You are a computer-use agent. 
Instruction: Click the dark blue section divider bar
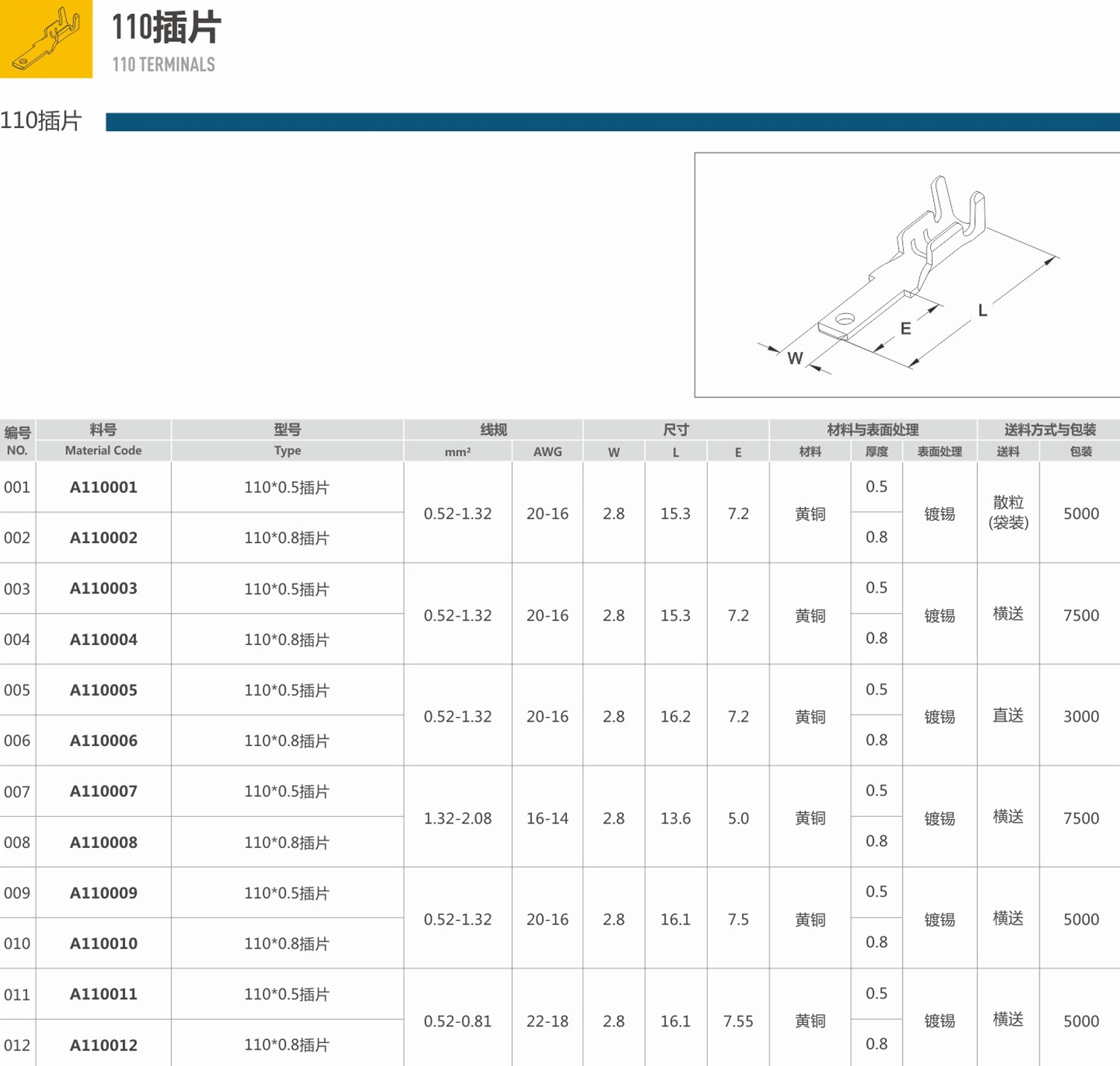pyautogui.click(x=612, y=122)
